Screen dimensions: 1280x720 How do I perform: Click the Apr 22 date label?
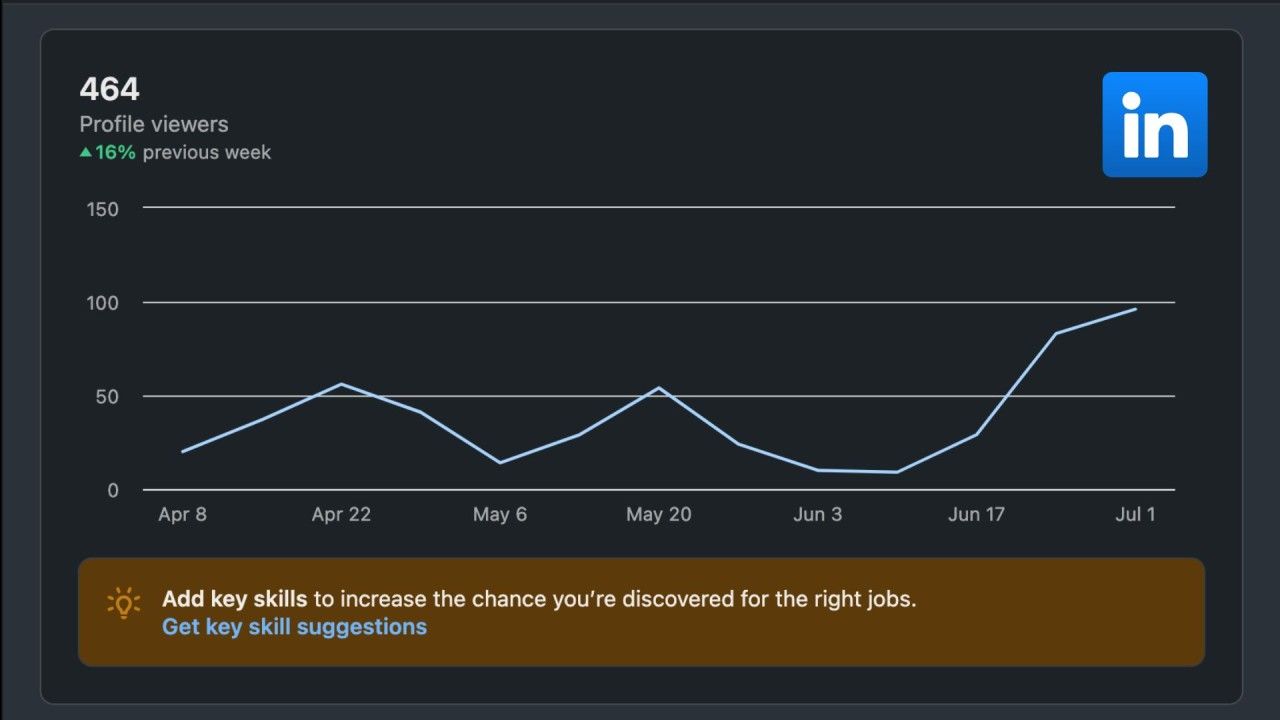[341, 515]
